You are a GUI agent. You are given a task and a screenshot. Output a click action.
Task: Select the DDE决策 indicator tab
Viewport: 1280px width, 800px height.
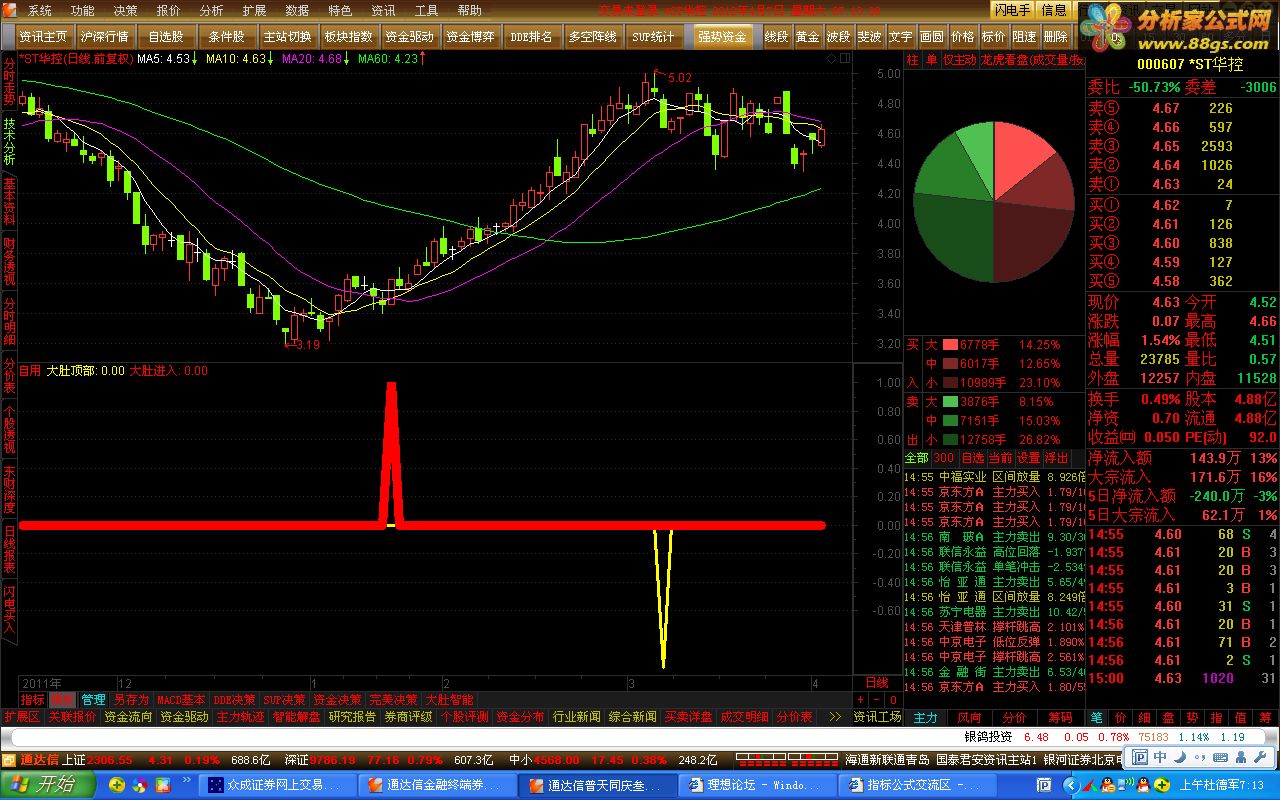click(235, 700)
